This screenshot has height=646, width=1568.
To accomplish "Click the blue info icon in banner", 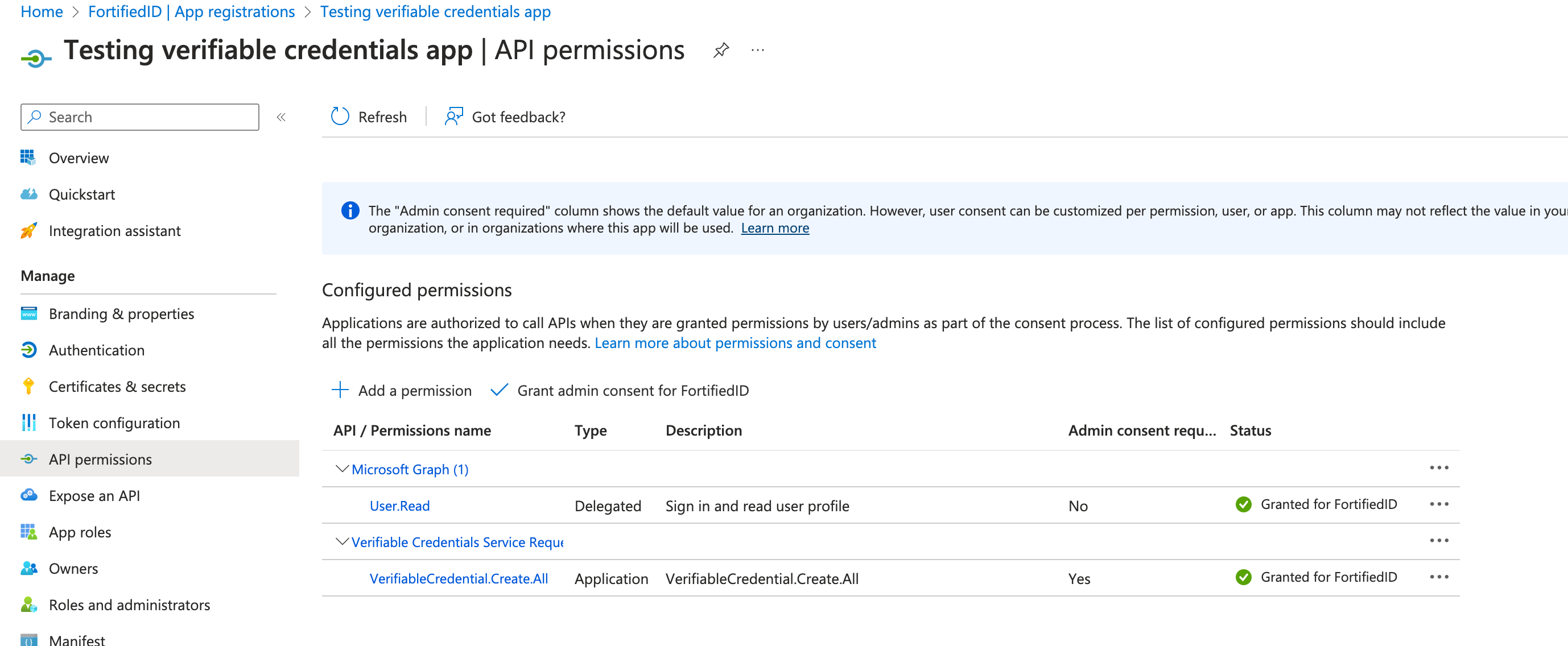I will [350, 210].
